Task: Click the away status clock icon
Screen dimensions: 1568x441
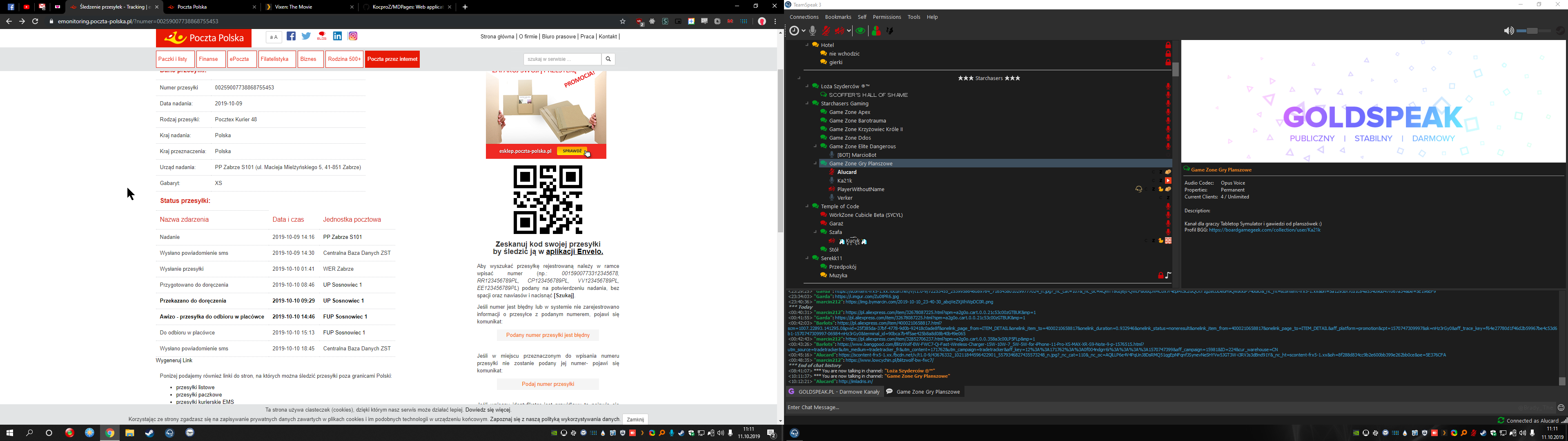Action: click(794, 31)
